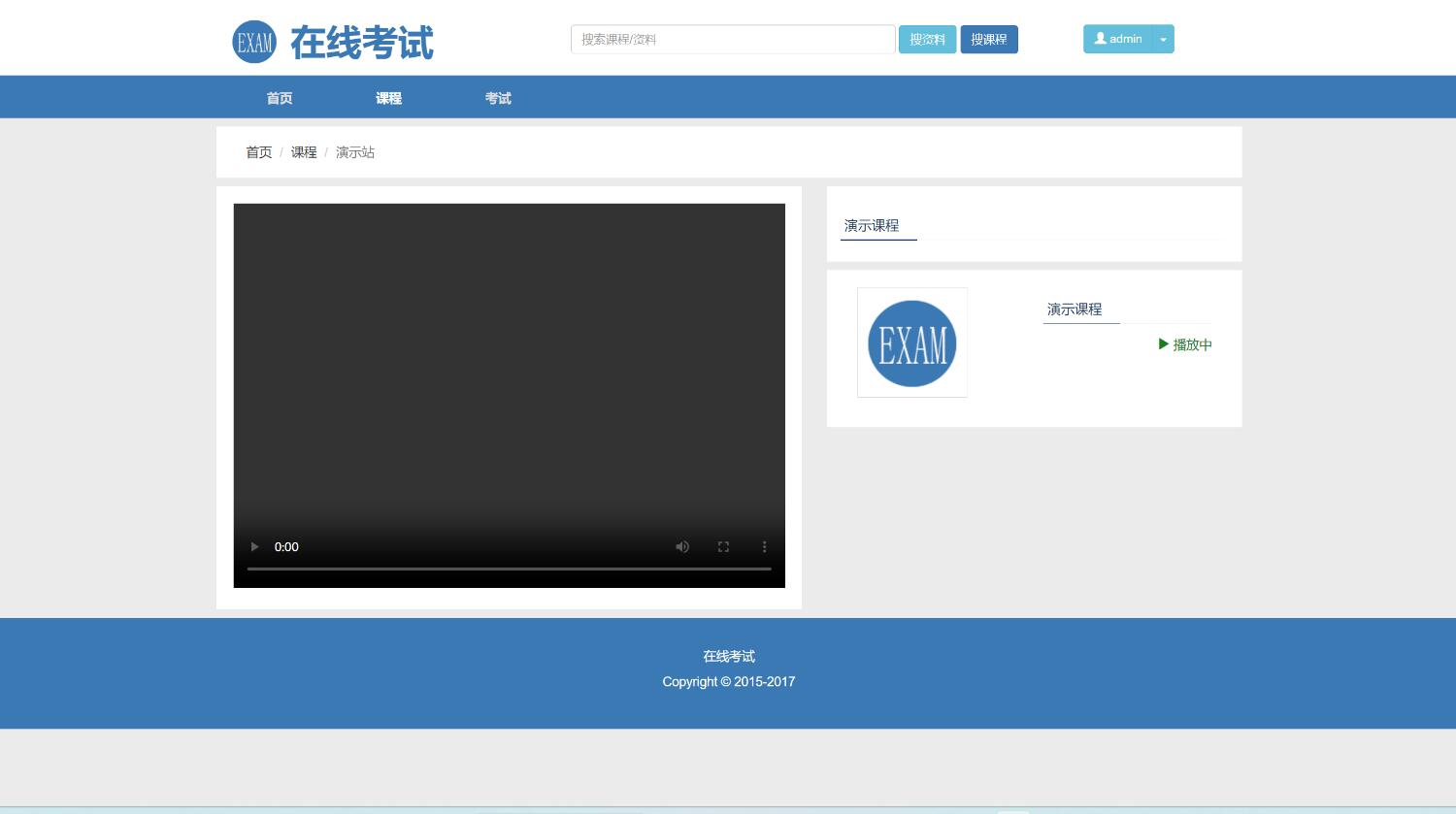Click the video progress seek bar

[509, 569]
